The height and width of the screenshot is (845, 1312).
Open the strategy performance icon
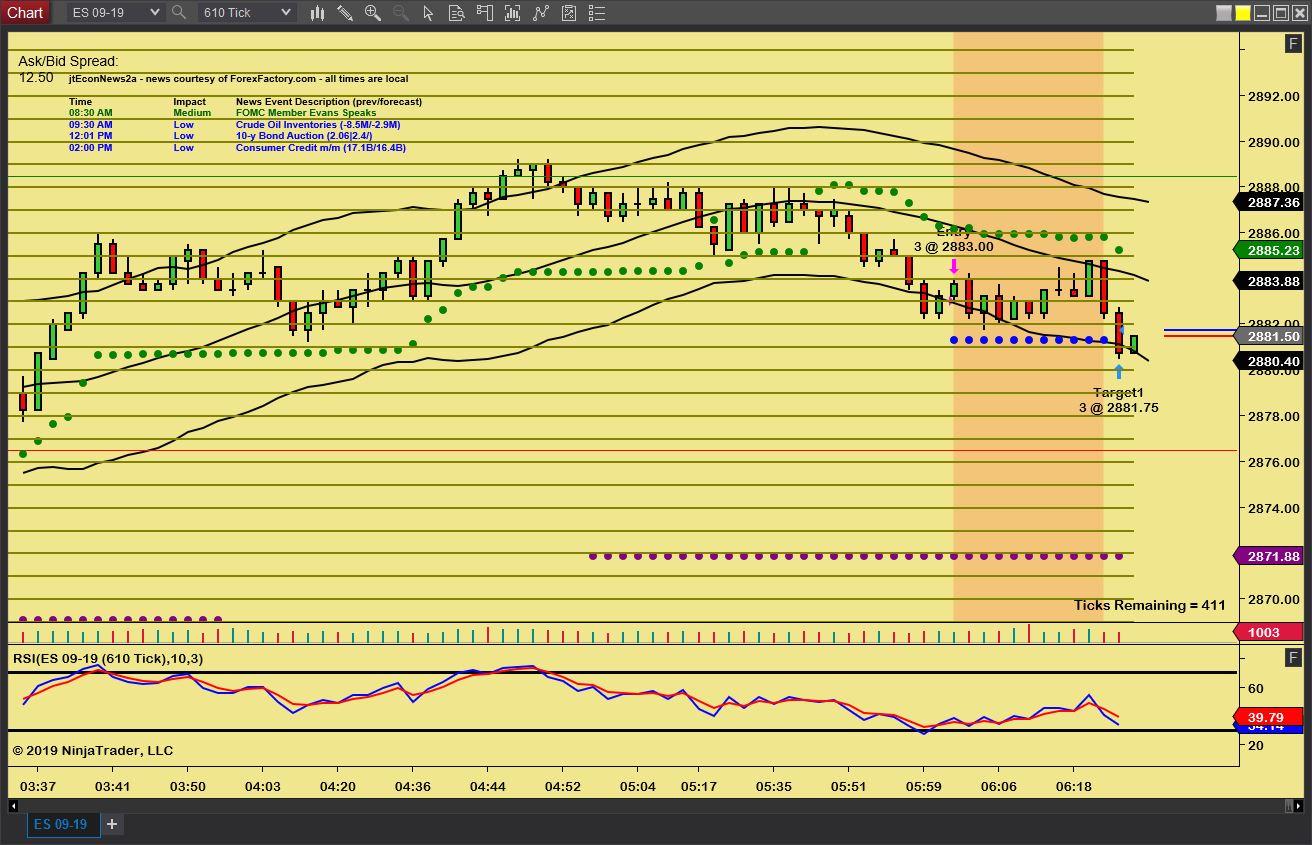[x=569, y=13]
